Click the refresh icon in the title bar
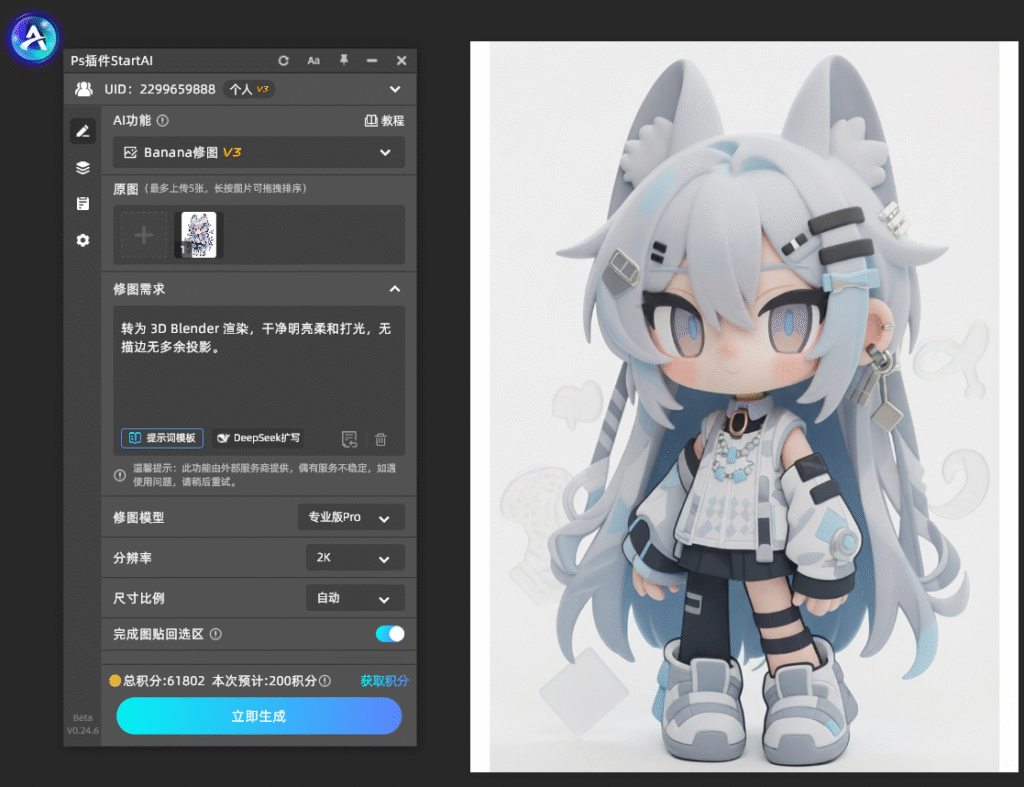Viewport: 1024px width, 787px height. pyautogui.click(x=283, y=61)
